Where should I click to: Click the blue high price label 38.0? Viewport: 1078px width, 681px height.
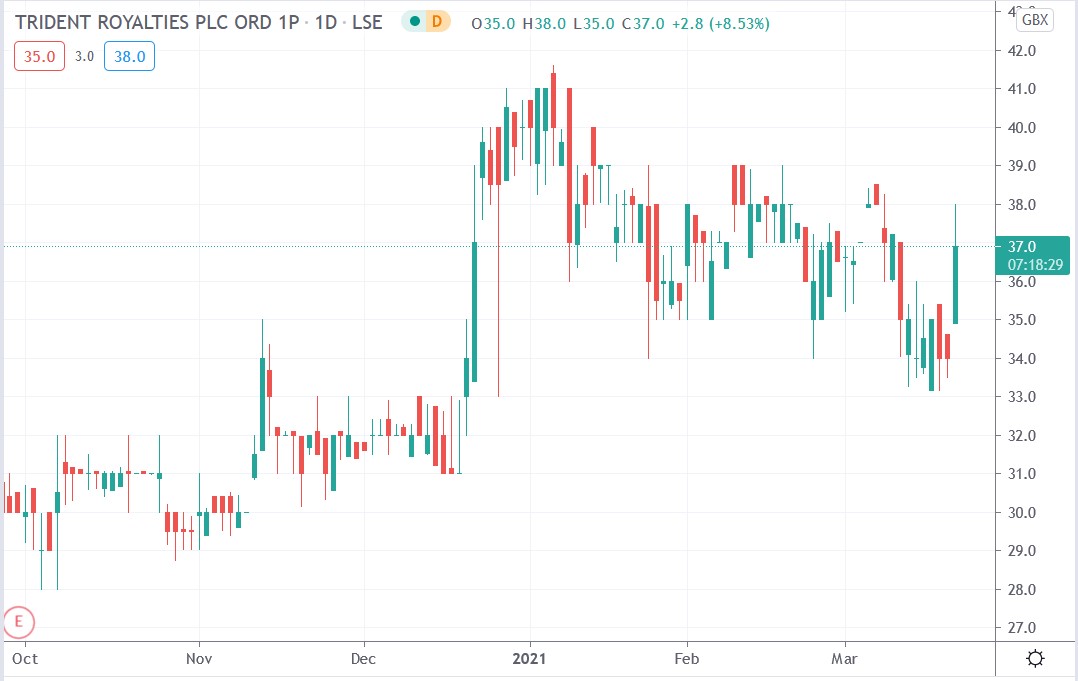tap(129, 56)
